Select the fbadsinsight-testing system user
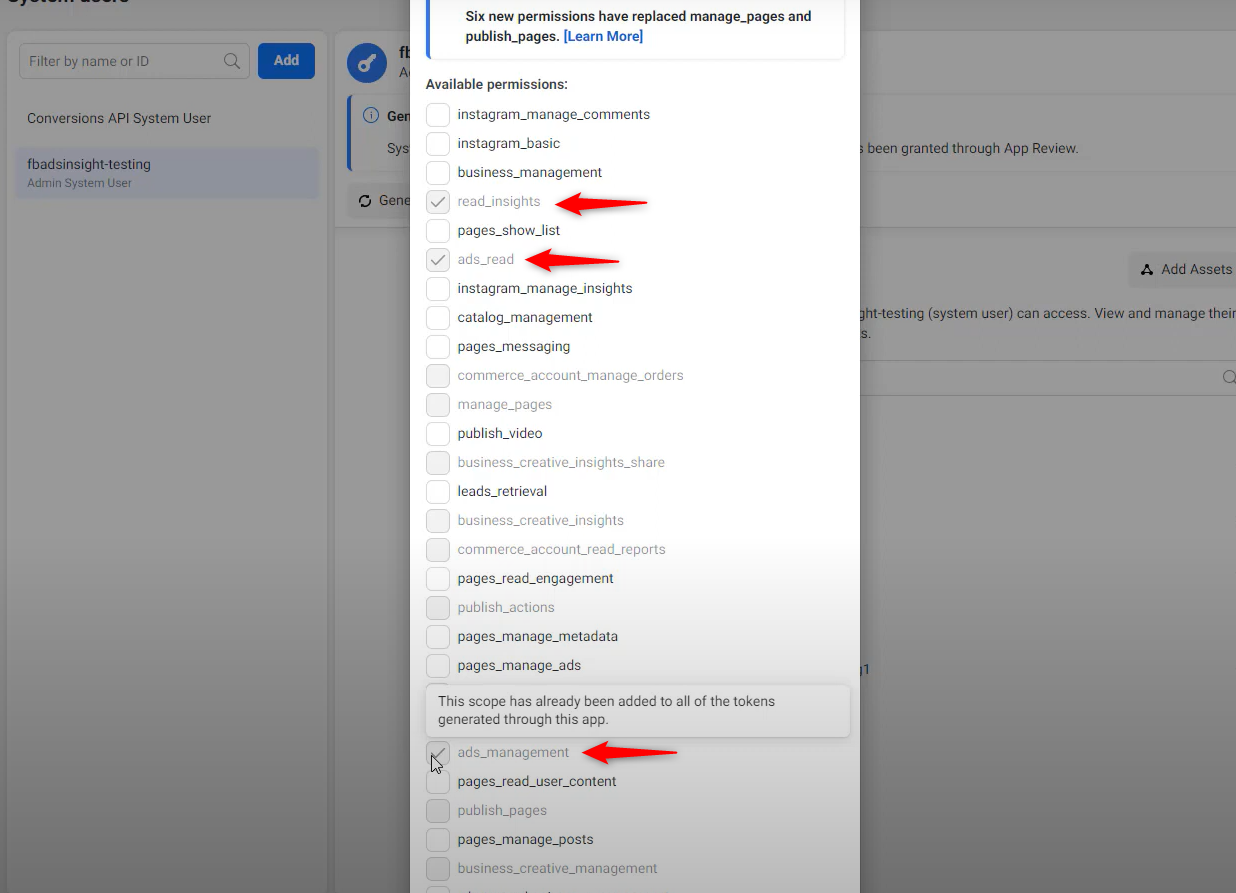This screenshot has width=1236, height=893. (x=167, y=173)
